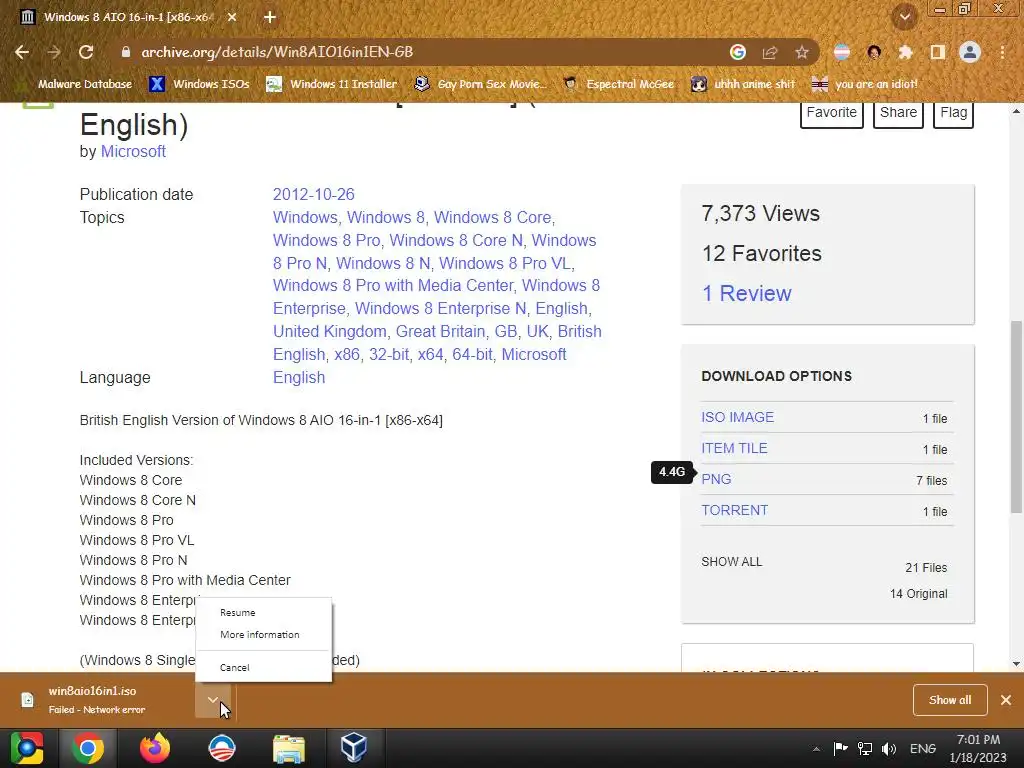Image resolution: width=1024 pixels, height=768 pixels.
Task: Click Show all downloads button
Action: pyautogui.click(x=950, y=700)
